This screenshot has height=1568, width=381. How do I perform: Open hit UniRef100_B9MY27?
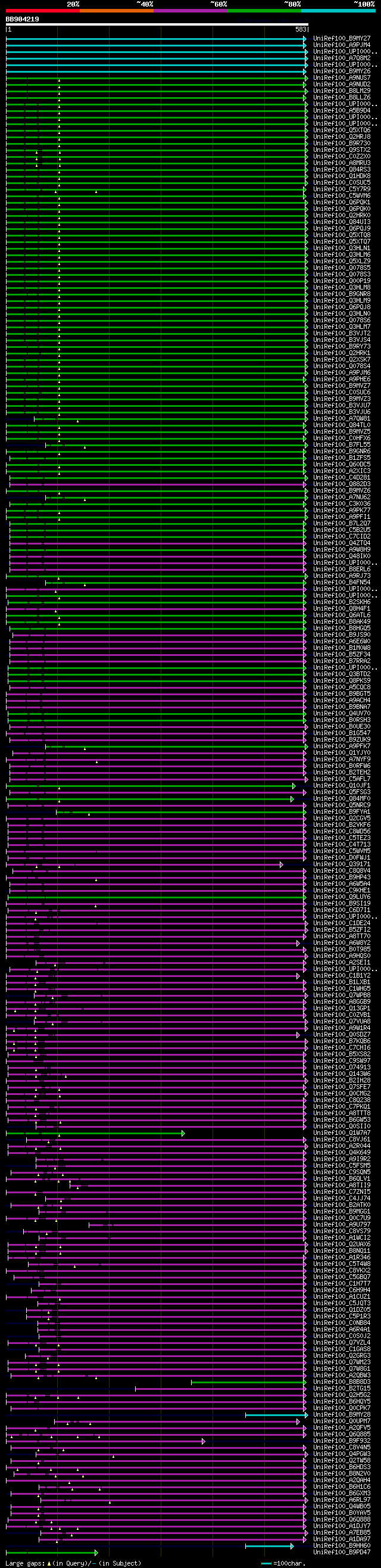(x=342, y=38)
